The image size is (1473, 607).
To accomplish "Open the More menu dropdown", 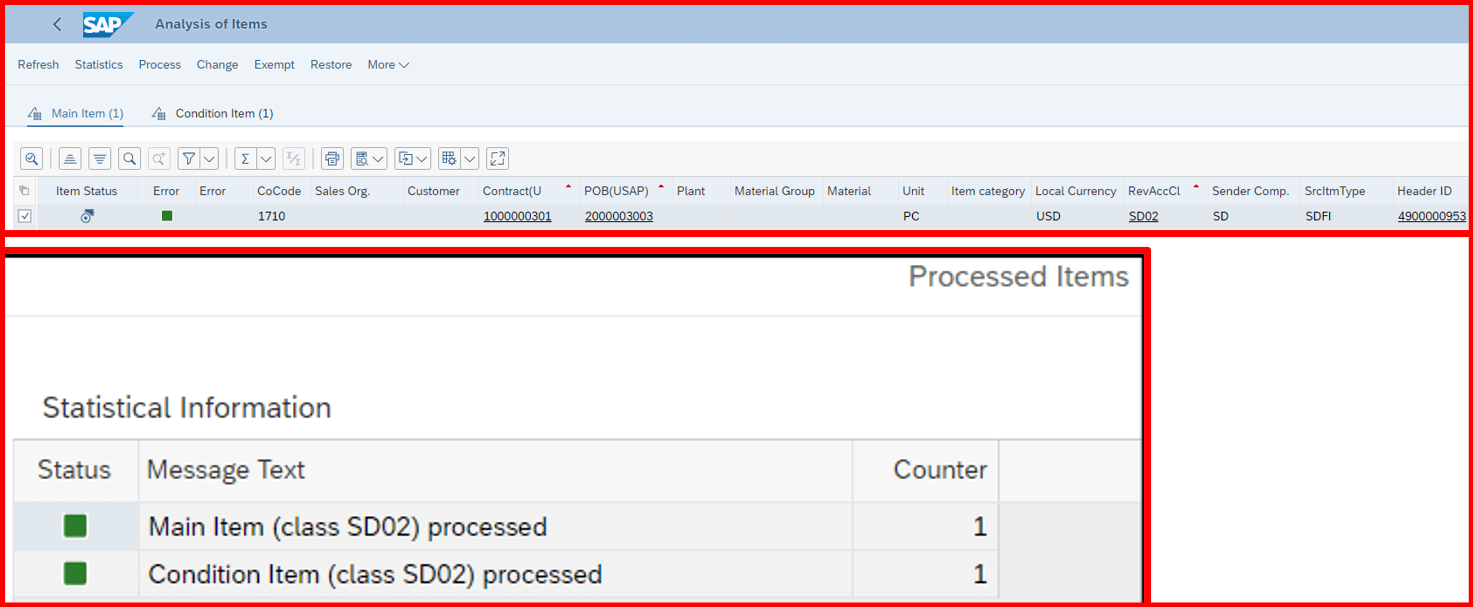I will coord(388,64).
